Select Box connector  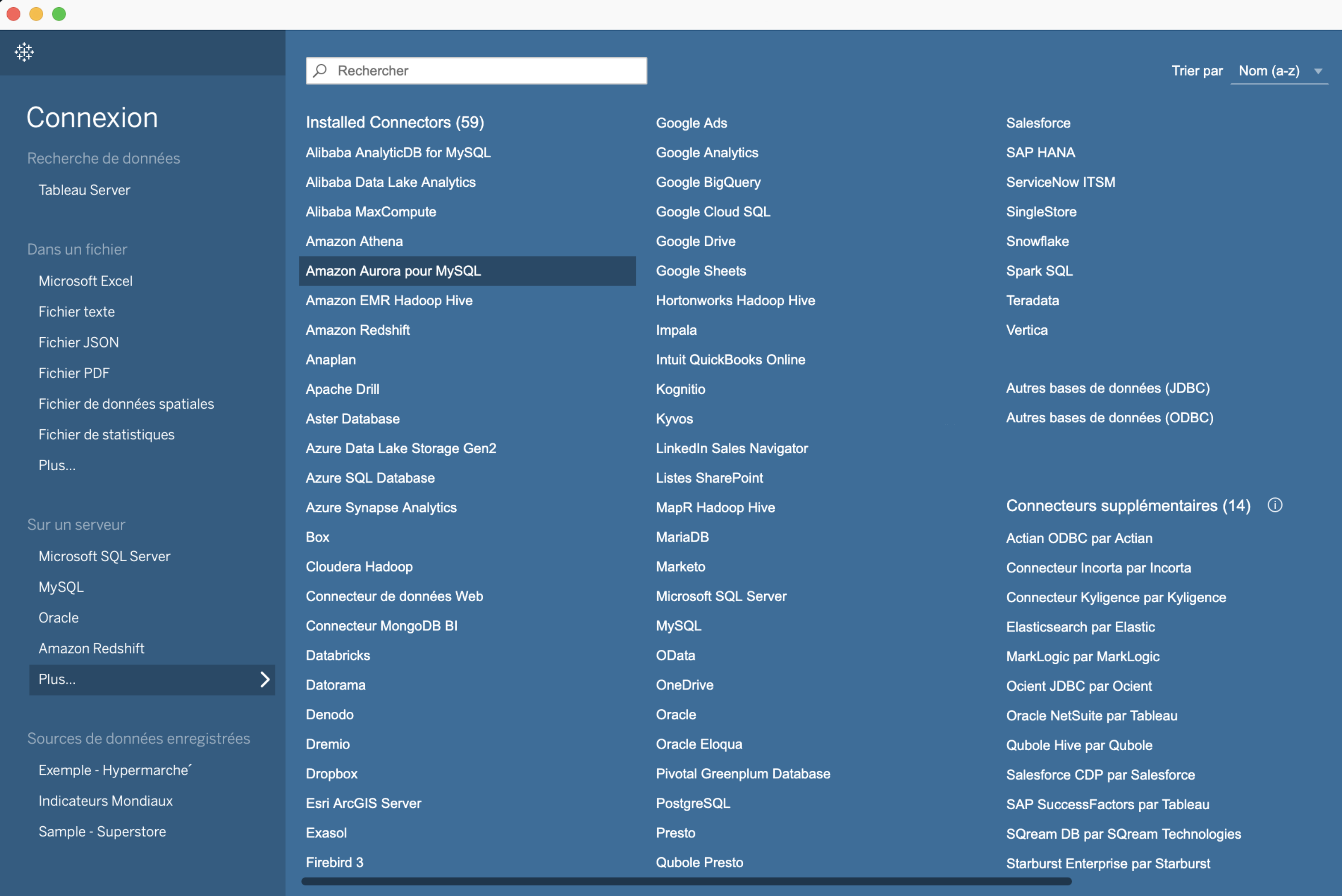317,537
